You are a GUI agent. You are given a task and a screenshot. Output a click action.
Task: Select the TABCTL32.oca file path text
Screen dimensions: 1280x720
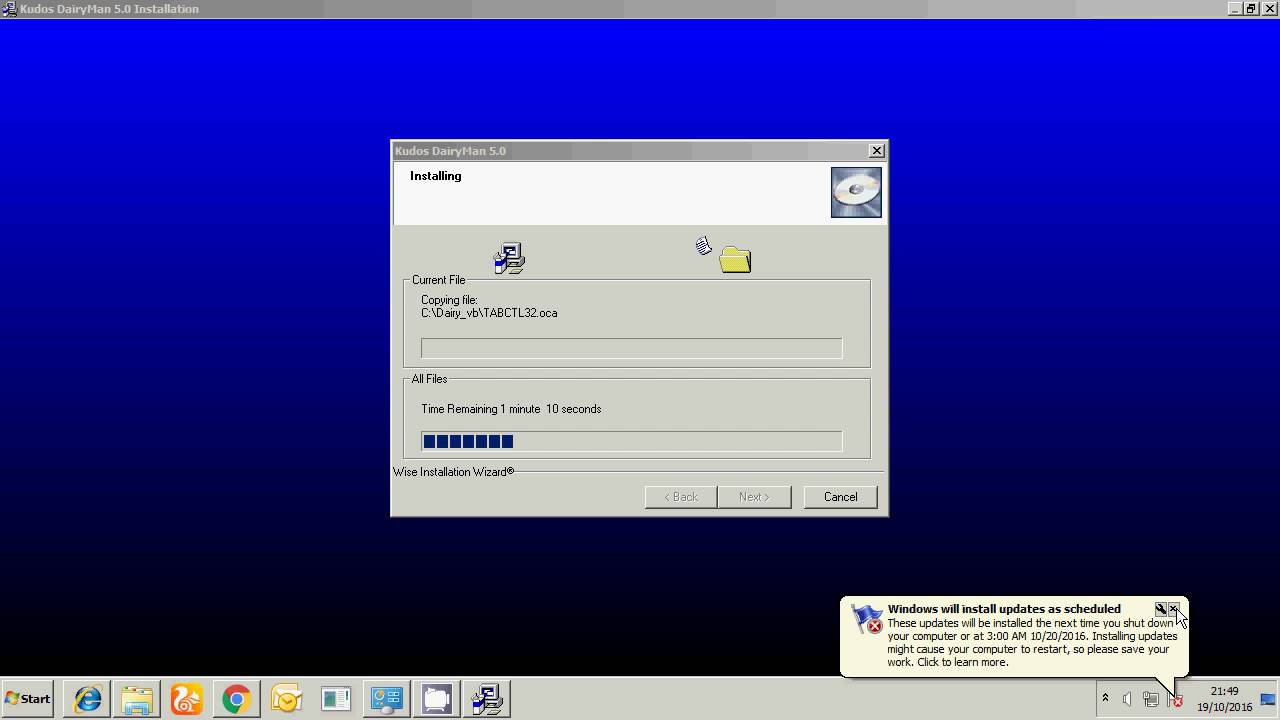coord(489,313)
